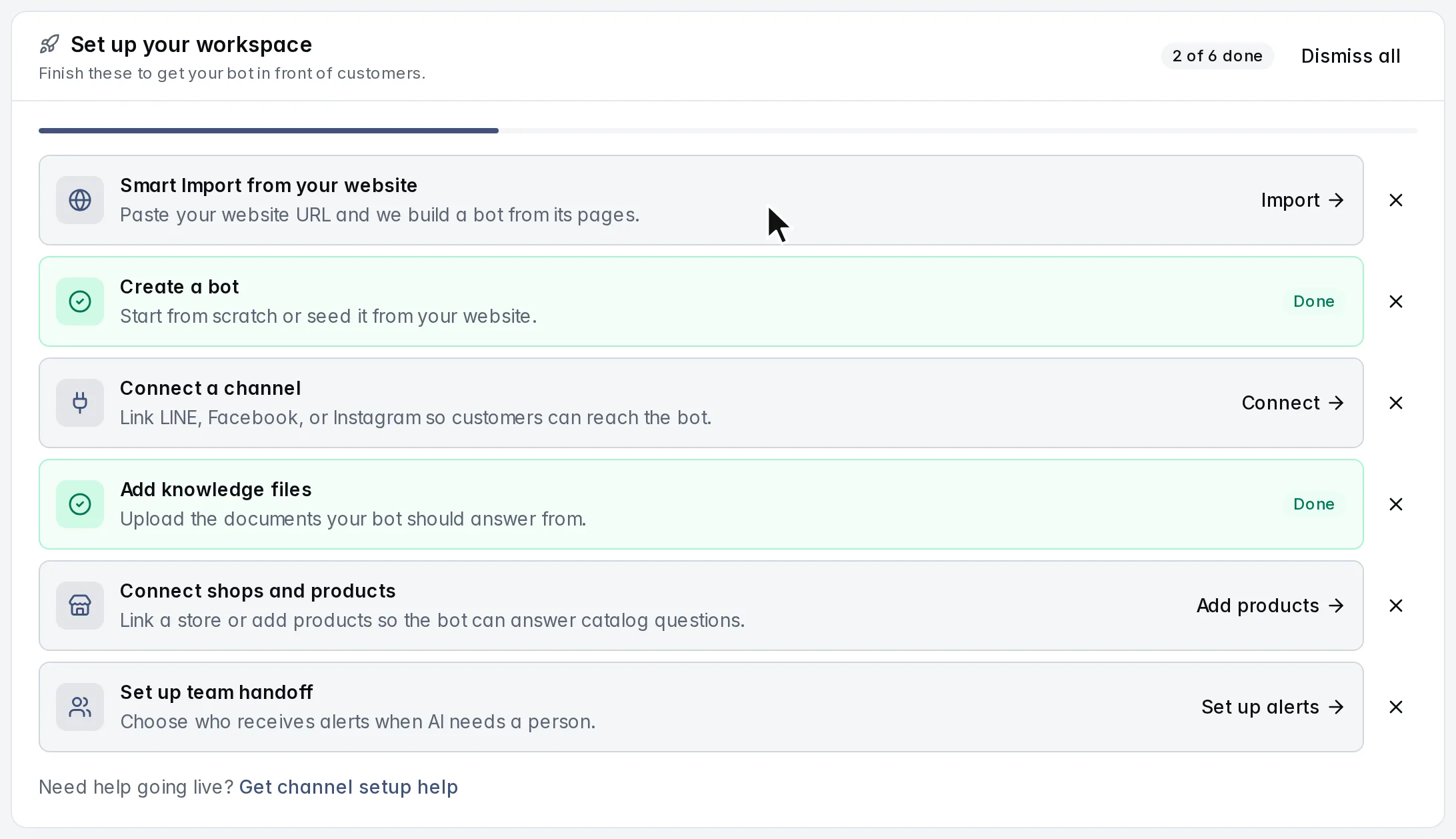Viewport: 1456px width, 839px height.
Task: Click the Connect a channel title
Action: pyautogui.click(x=211, y=388)
